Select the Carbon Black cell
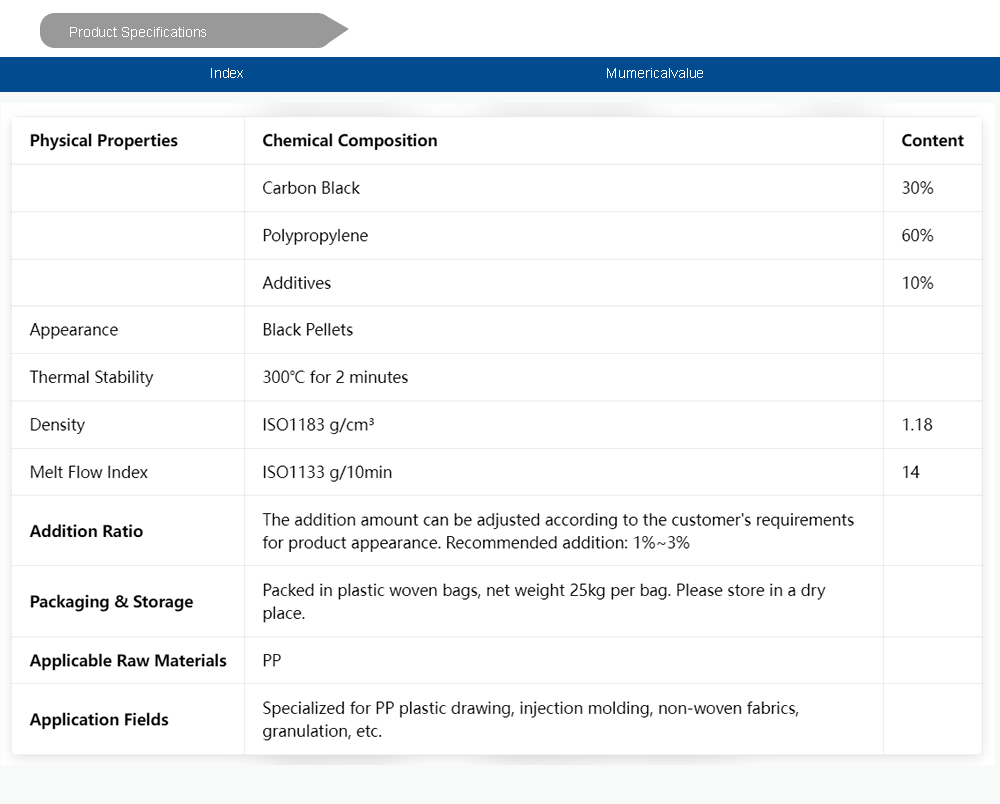The height and width of the screenshot is (804, 1000). 311,188
